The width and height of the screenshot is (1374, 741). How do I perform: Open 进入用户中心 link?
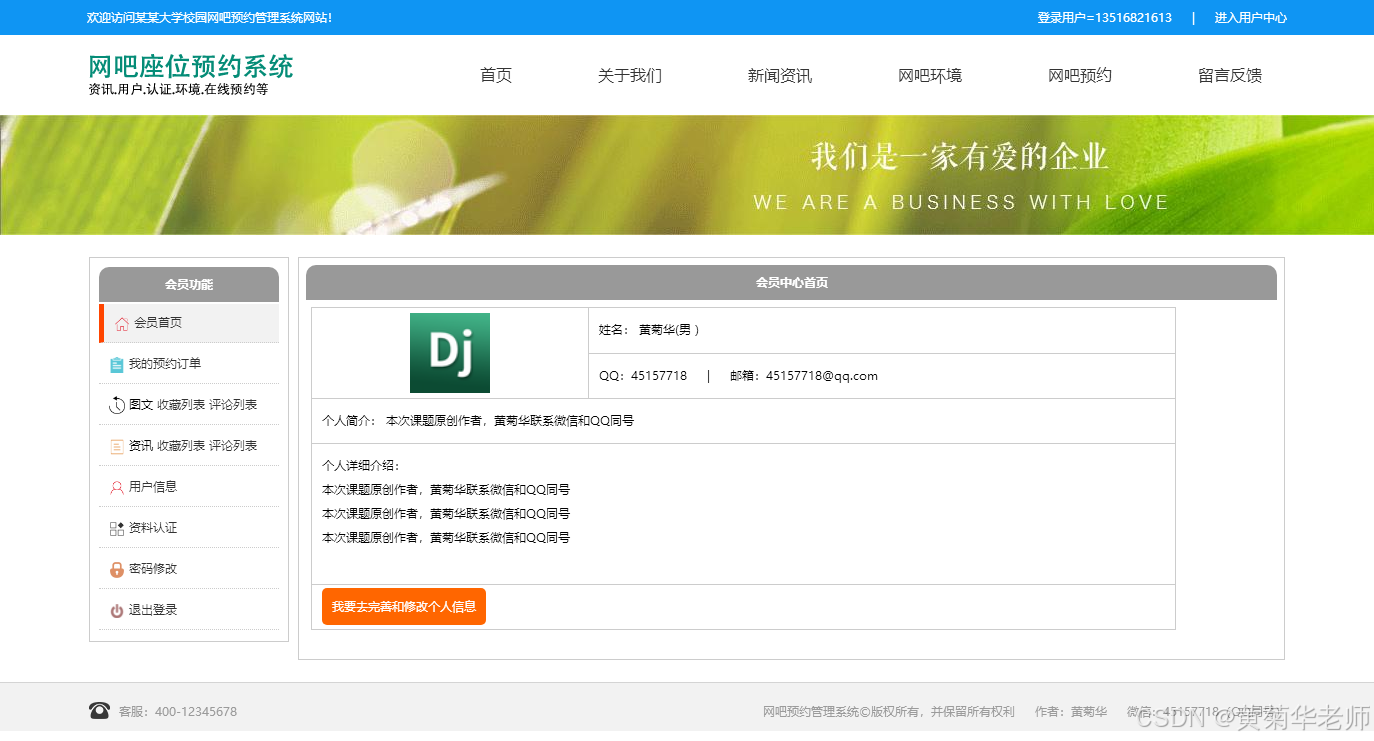(x=1251, y=17)
